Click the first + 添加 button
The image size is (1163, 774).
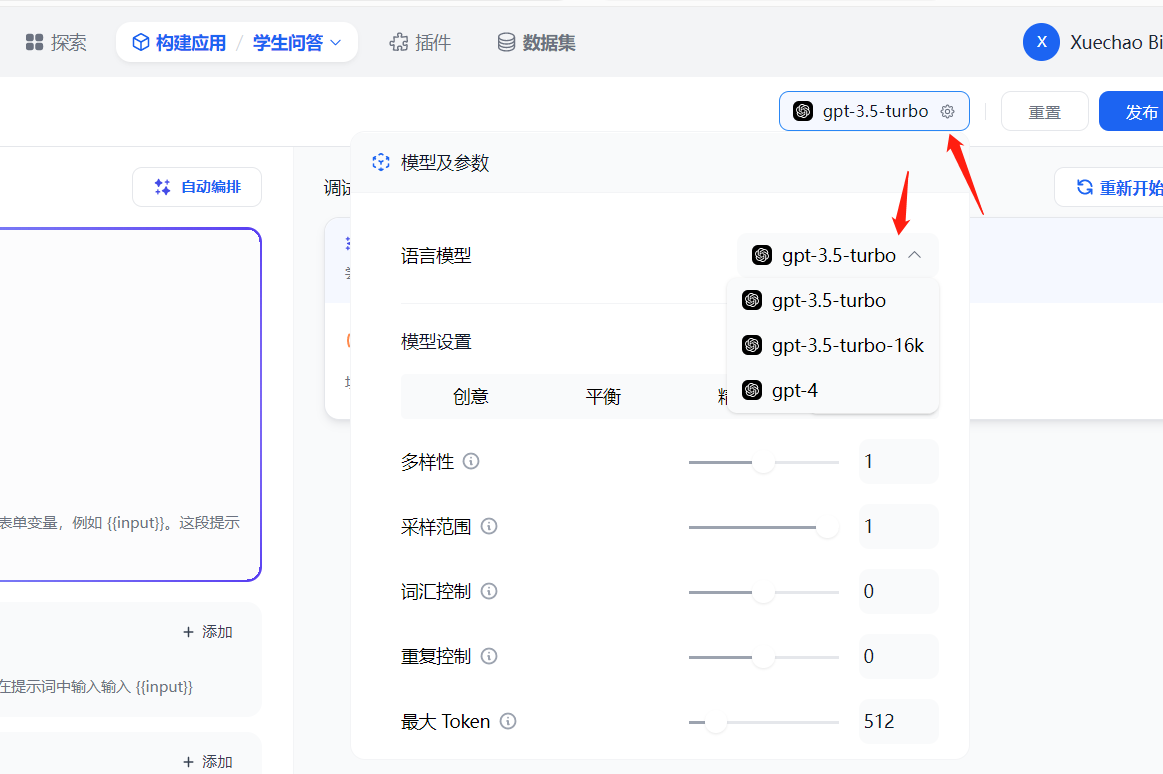(x=208, y=632)
